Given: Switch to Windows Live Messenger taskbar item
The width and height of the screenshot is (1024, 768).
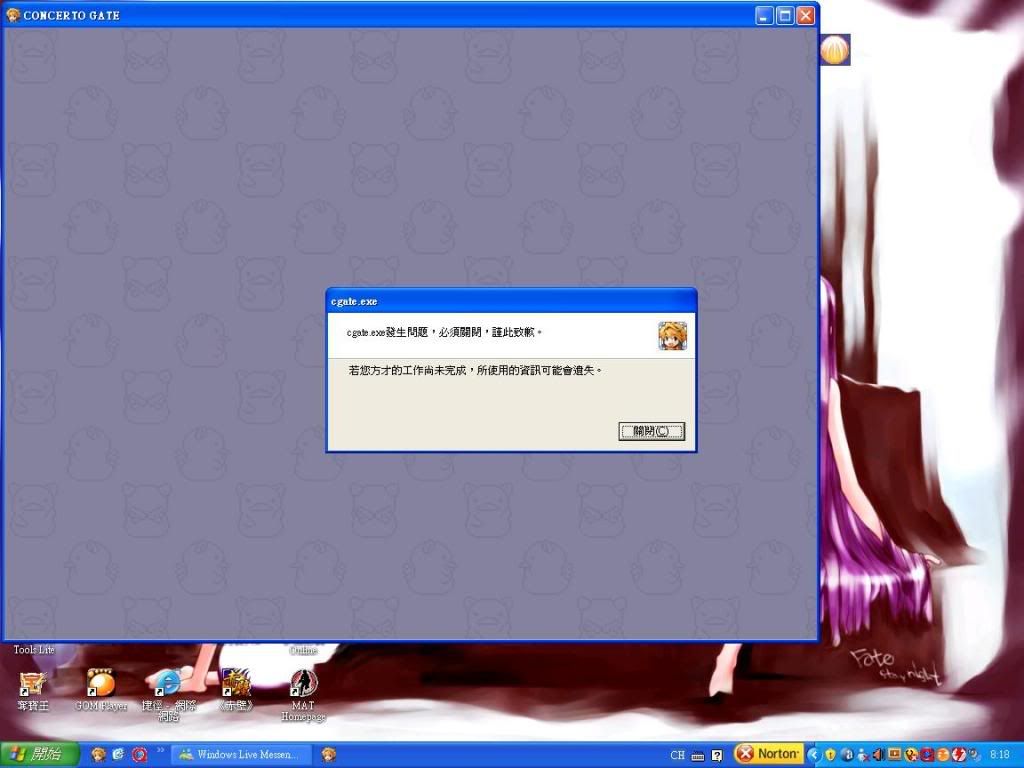Looking at the screenshot, I should point(241,754).
